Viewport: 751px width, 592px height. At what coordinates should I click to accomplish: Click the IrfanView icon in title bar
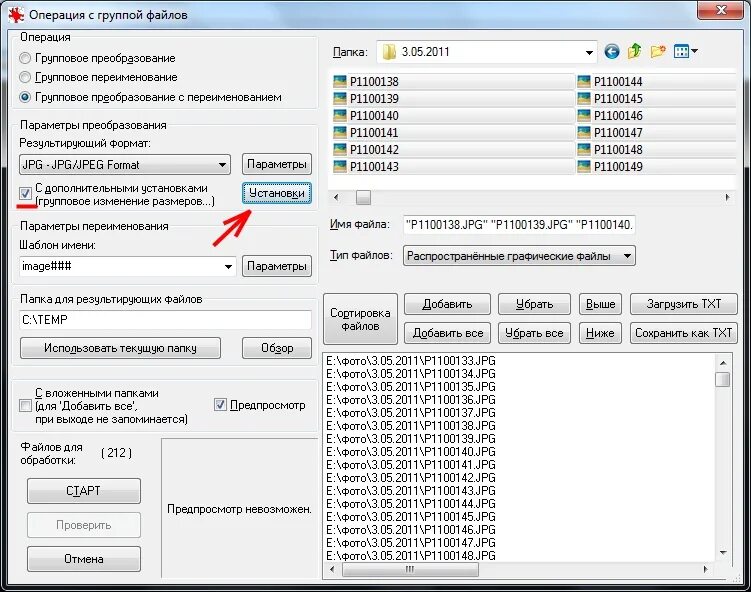click(x=16, y=15)
